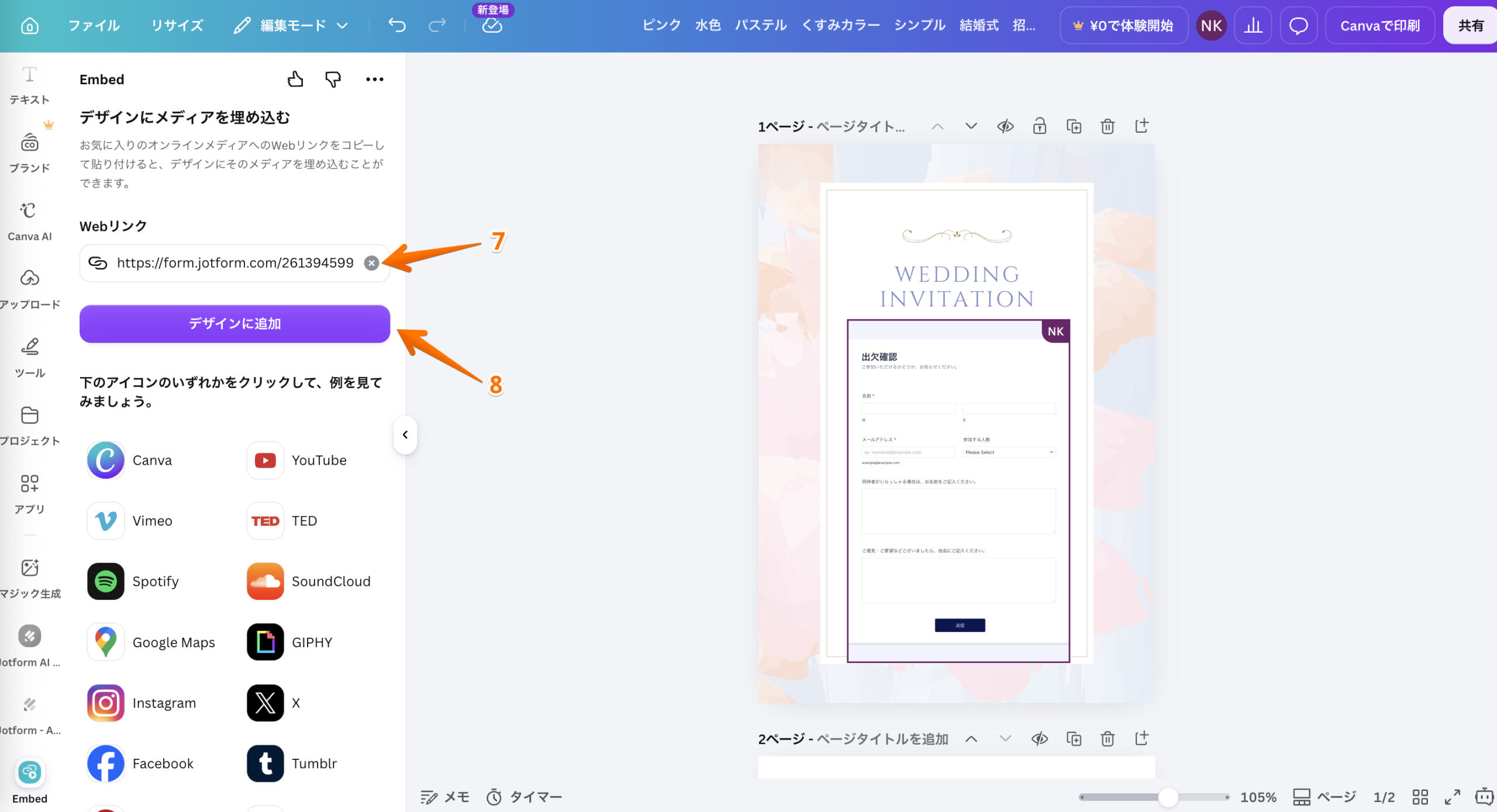Select the Spotify embed example
Image resolution: width=1497 pixels, height=812 pixels.
(x=133, y=581)
